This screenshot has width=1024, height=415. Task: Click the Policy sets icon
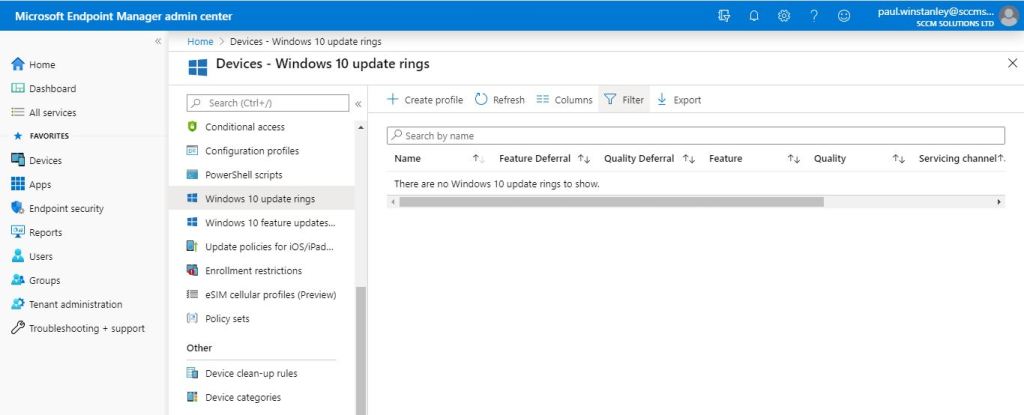(192, 318)
